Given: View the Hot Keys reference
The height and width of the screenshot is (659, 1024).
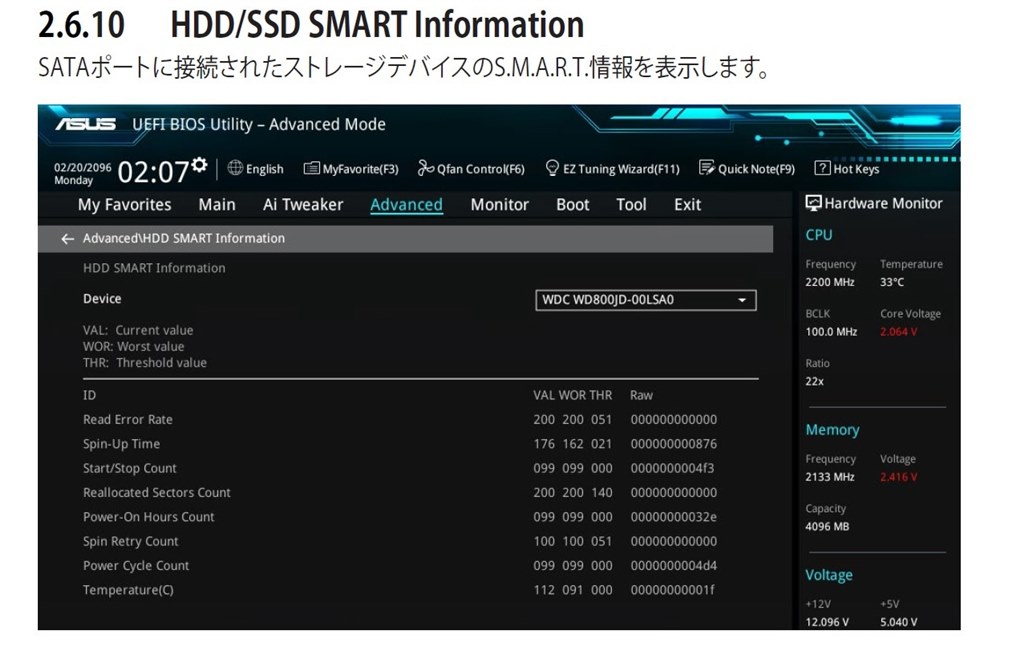Looking at the screenshot, I should pyautogui.click(x=847, y=168).
